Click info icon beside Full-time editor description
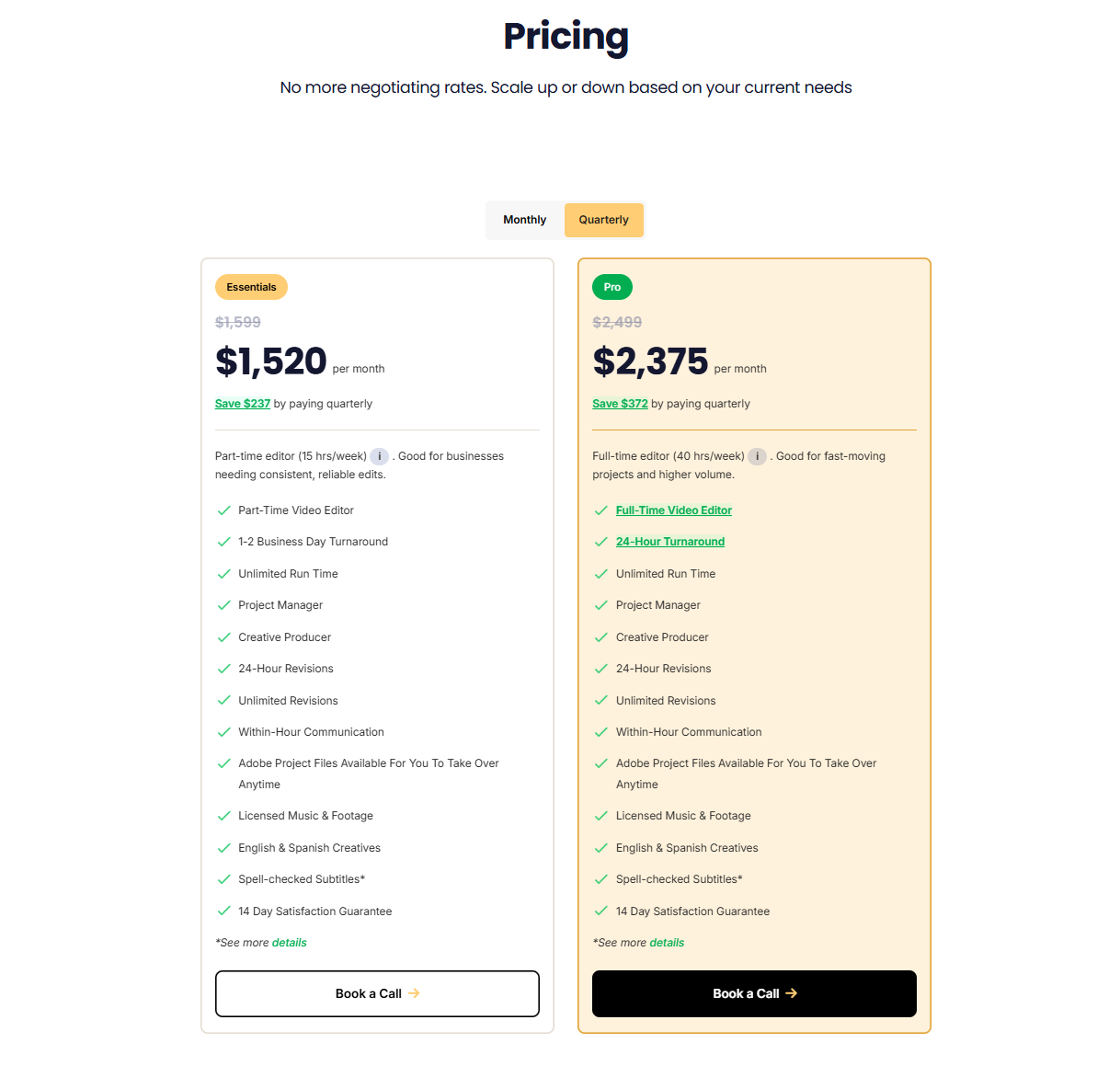The image size is (1120, 1066). click(757, 456)
